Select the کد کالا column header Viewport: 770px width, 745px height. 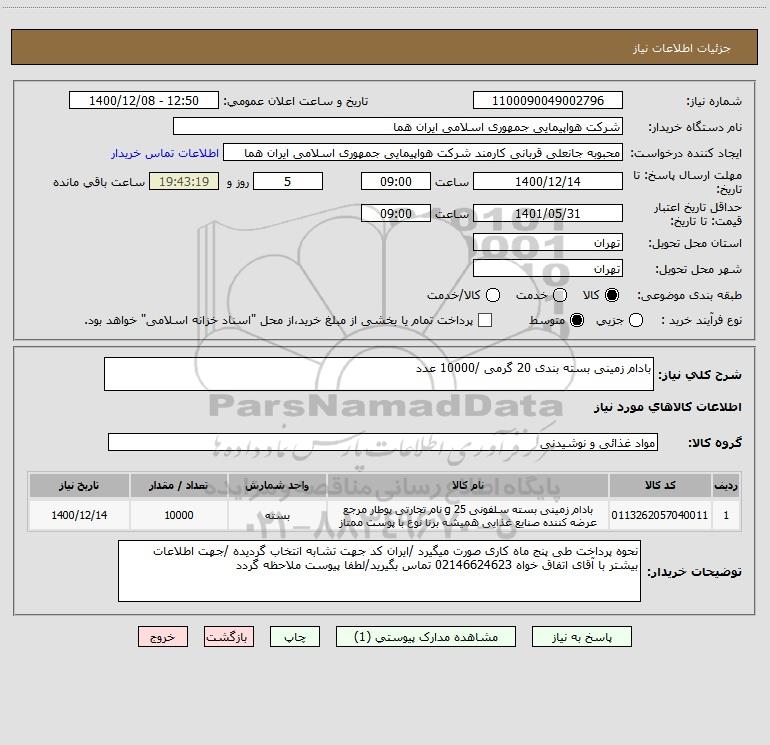(660, 486)
